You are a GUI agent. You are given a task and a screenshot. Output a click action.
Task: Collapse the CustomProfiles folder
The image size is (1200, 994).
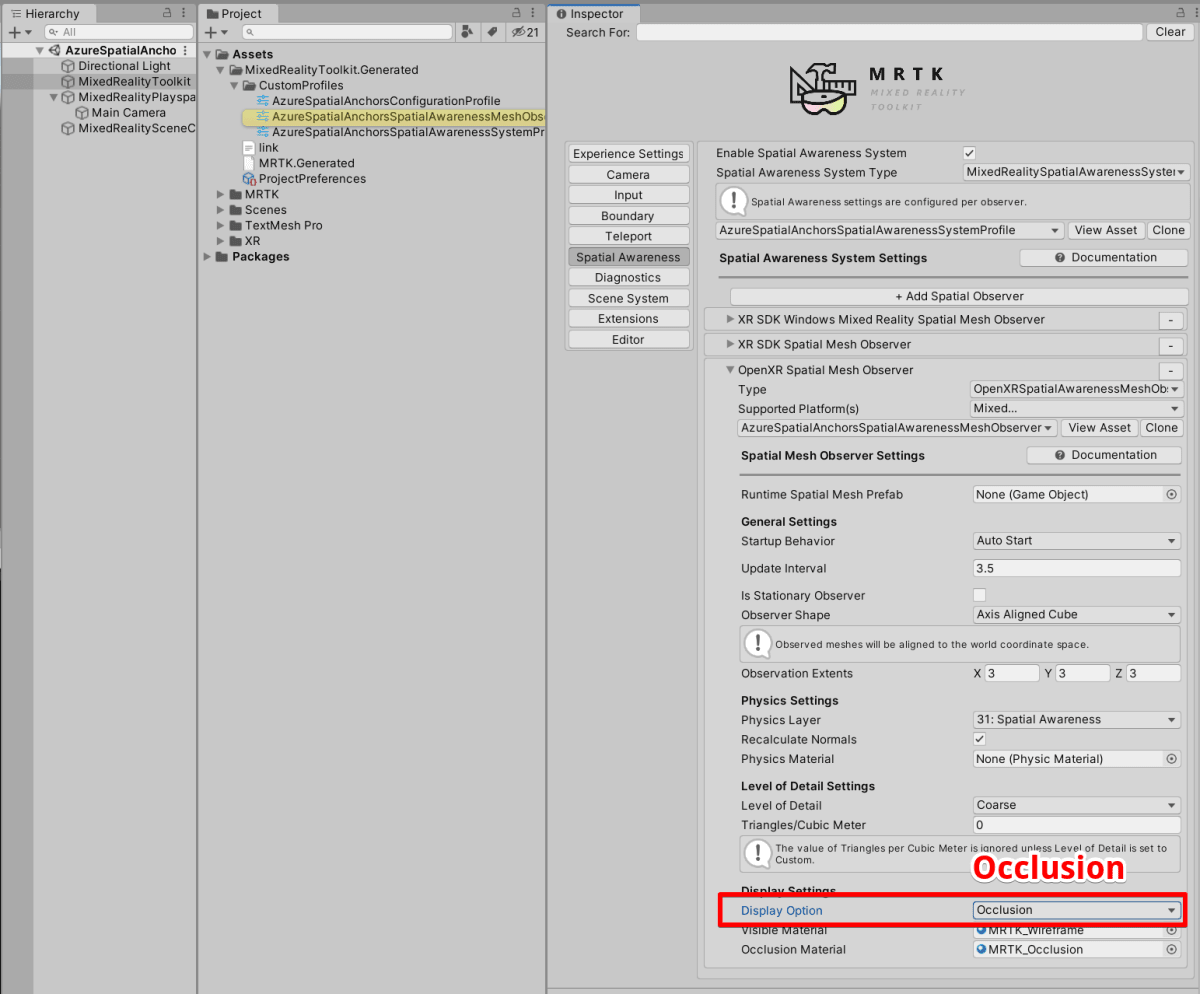click(236, 85)
